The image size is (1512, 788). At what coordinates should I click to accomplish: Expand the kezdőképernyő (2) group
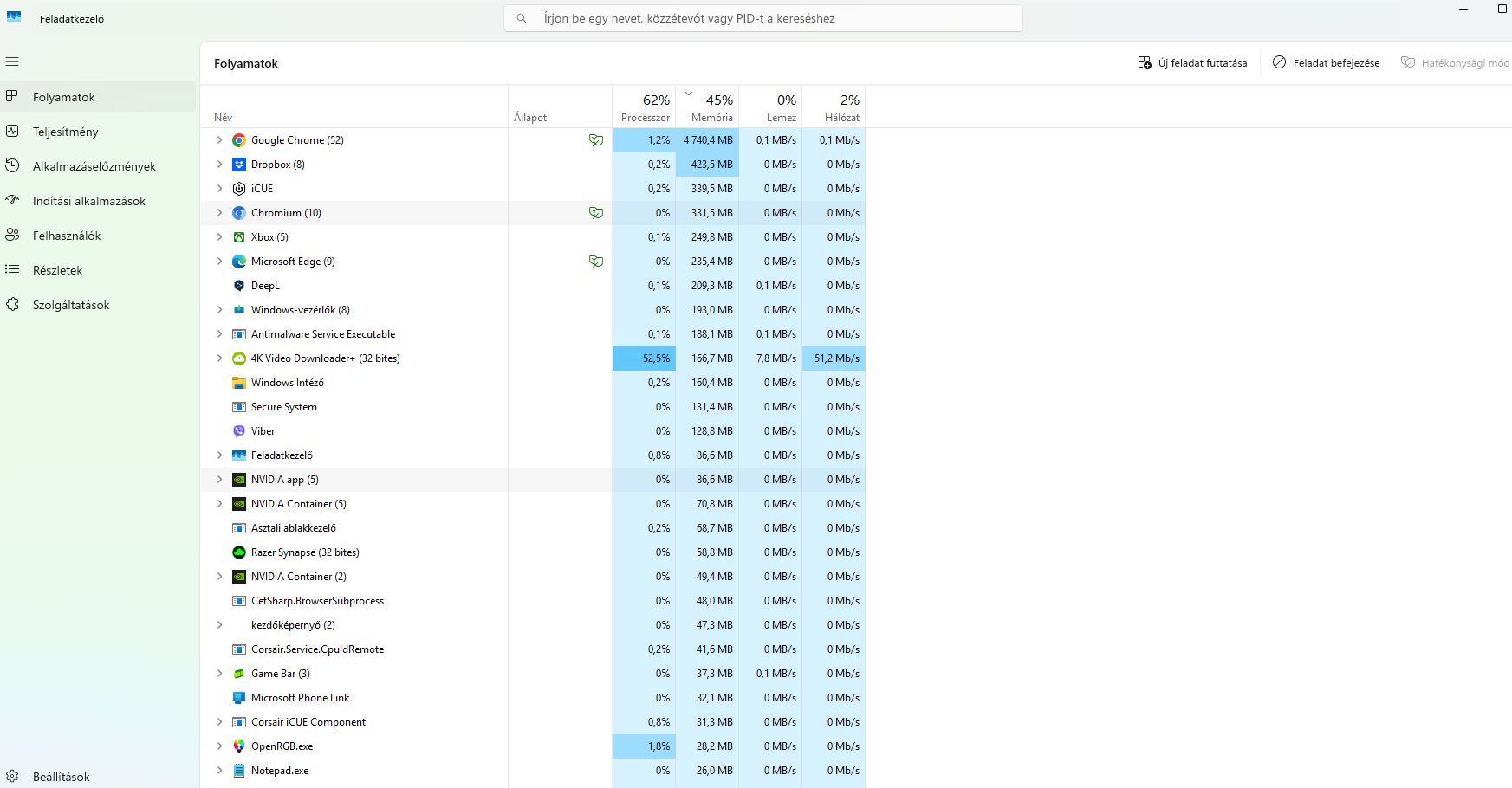pyautogui.click(x=219, y=625)
